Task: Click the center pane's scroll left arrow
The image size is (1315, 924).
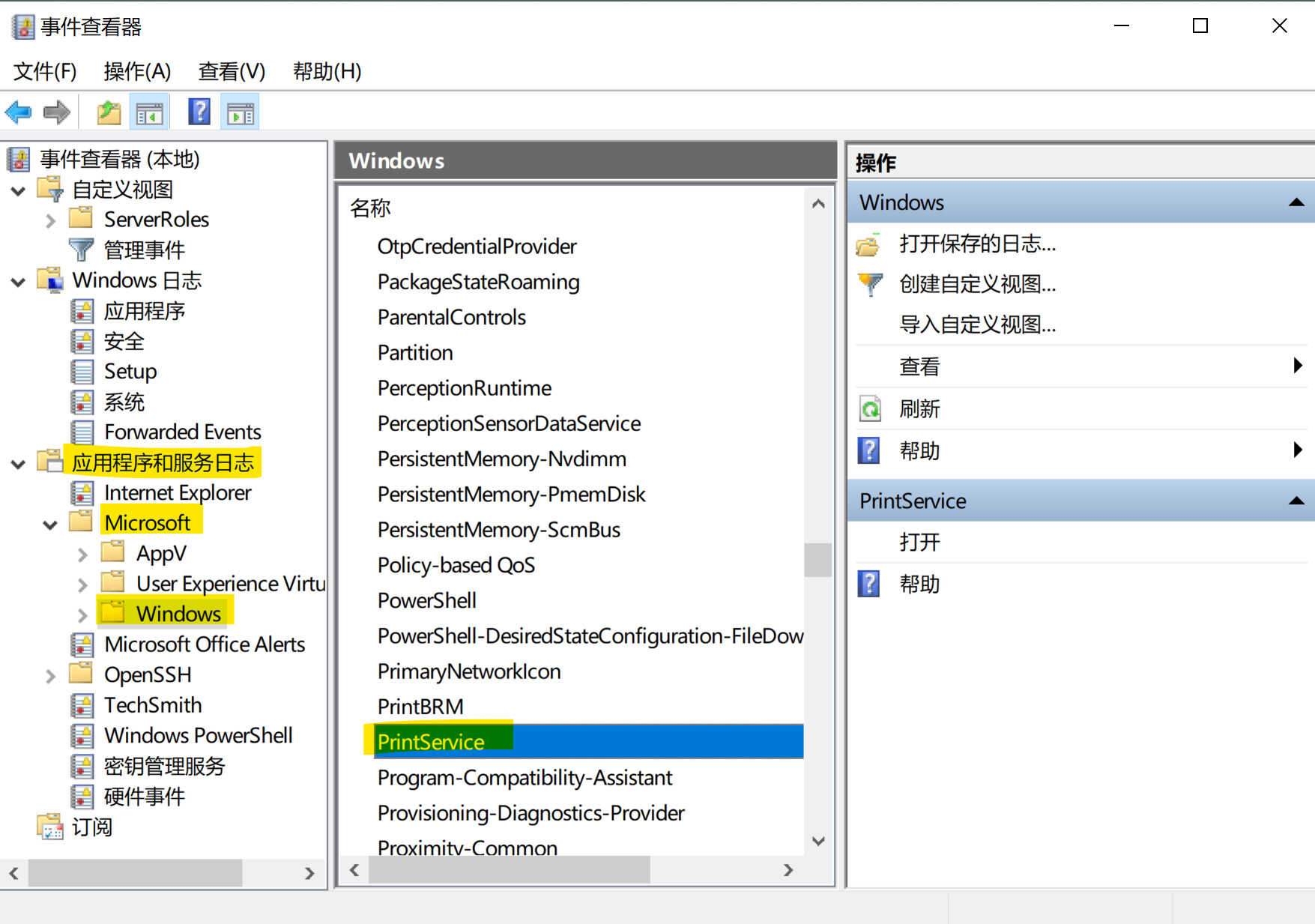Action: (x=354, y=870)
